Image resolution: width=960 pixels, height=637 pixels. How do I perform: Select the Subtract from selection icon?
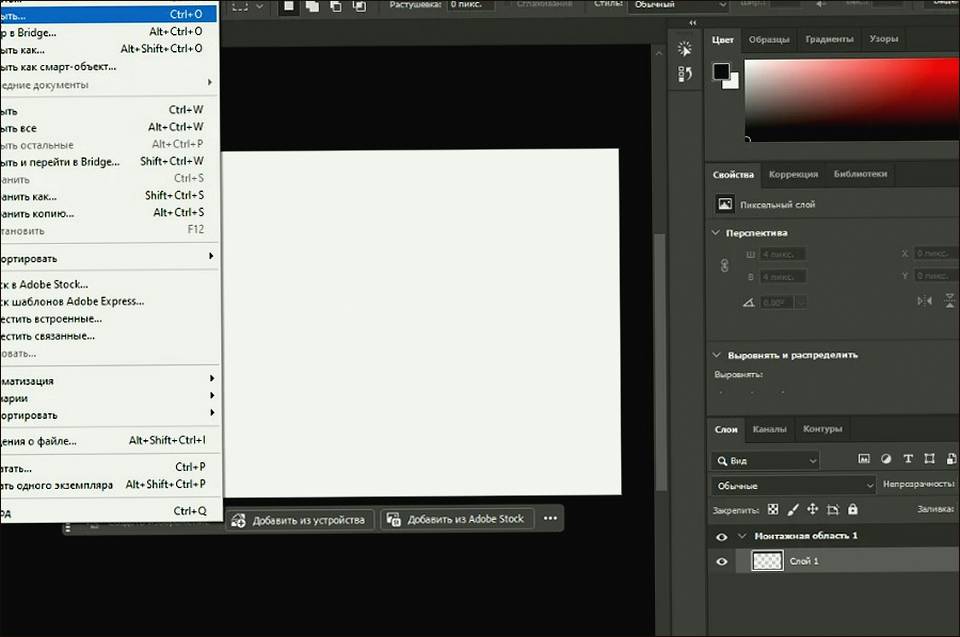point(336,6)
